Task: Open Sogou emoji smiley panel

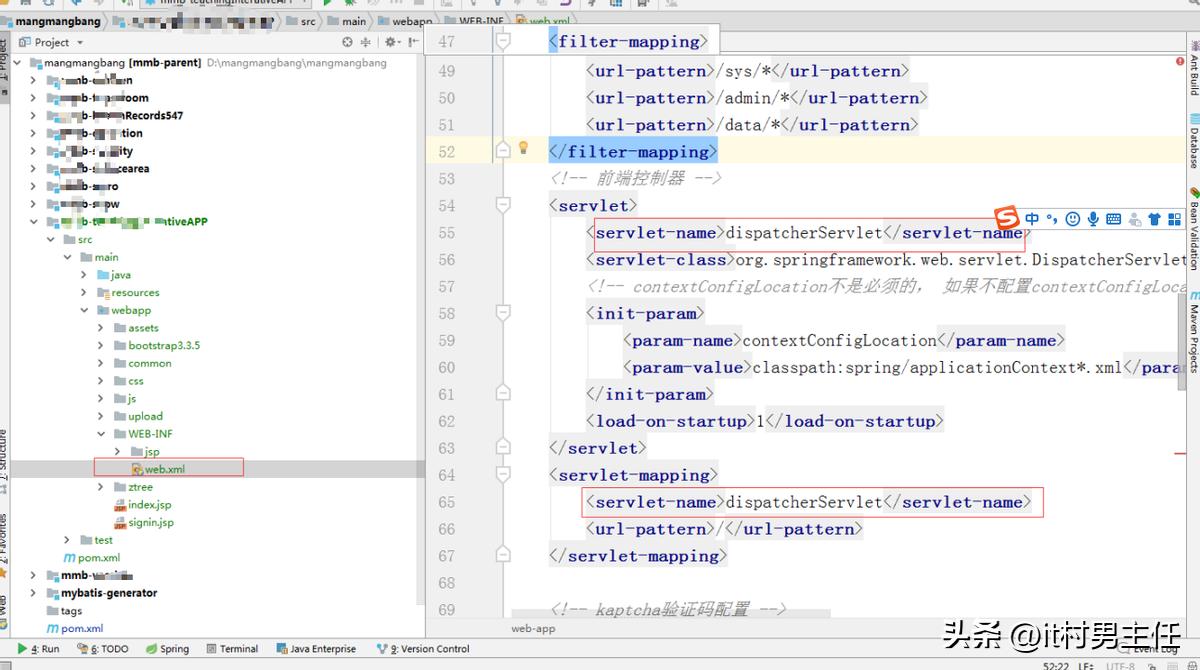Action: coord(1073,219)
